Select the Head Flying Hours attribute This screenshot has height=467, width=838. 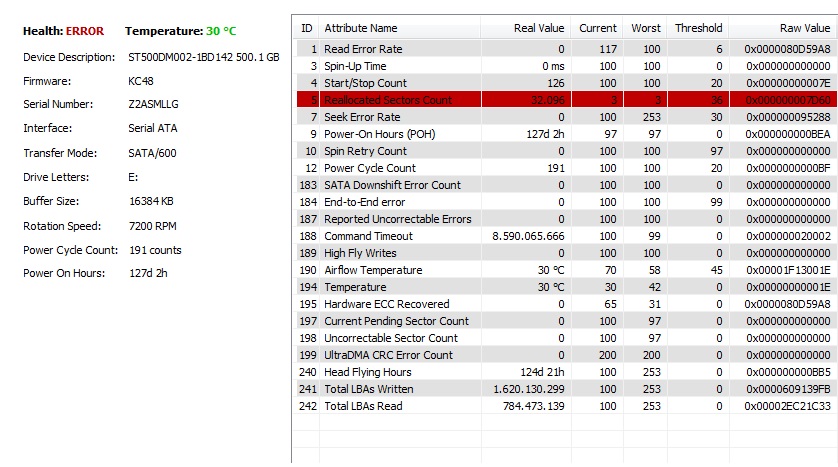(565, 372)
